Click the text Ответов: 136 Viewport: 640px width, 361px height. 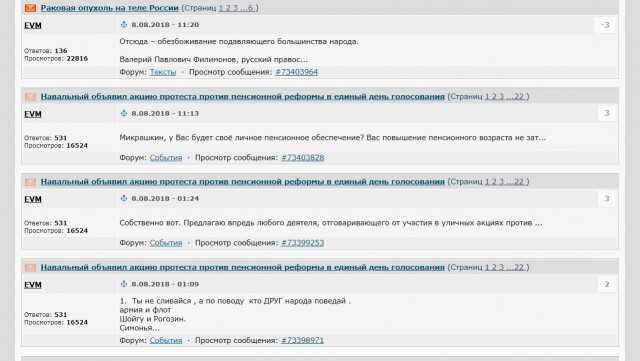point(46,51)
